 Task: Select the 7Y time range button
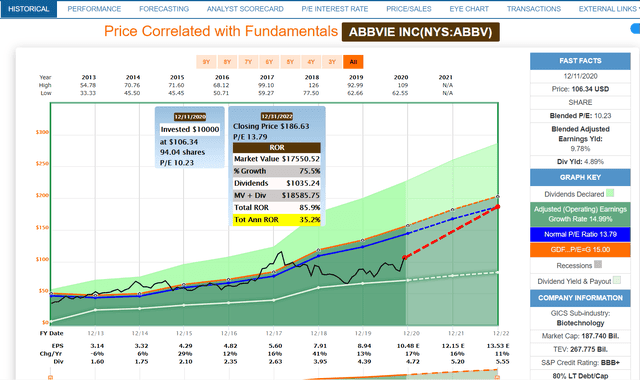(x=248, y=62)
